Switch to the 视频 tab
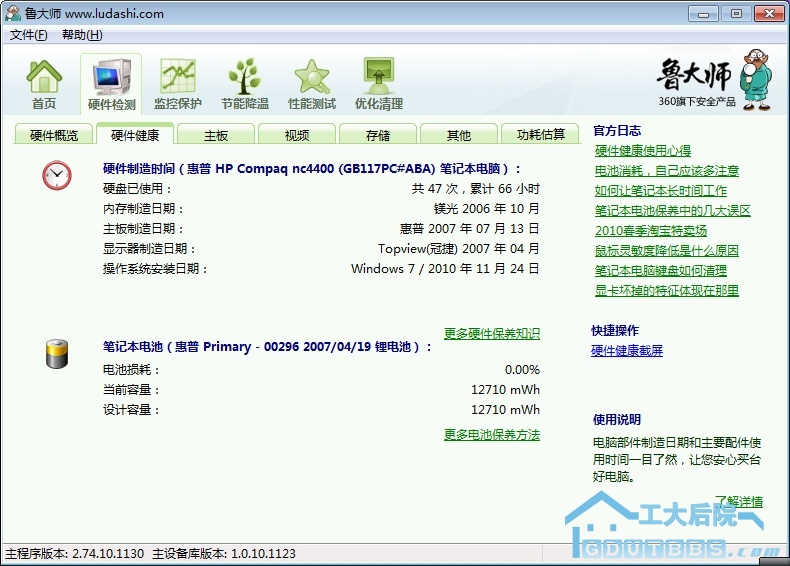 tap(297, 135)
